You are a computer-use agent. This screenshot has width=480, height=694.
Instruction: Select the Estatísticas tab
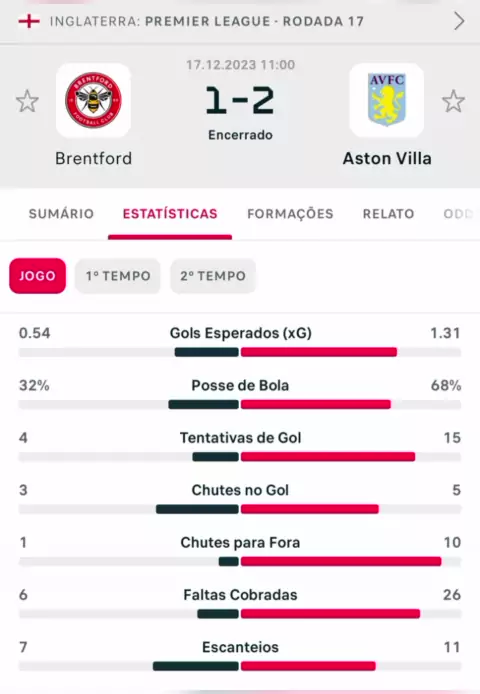(x=170, y=214)
